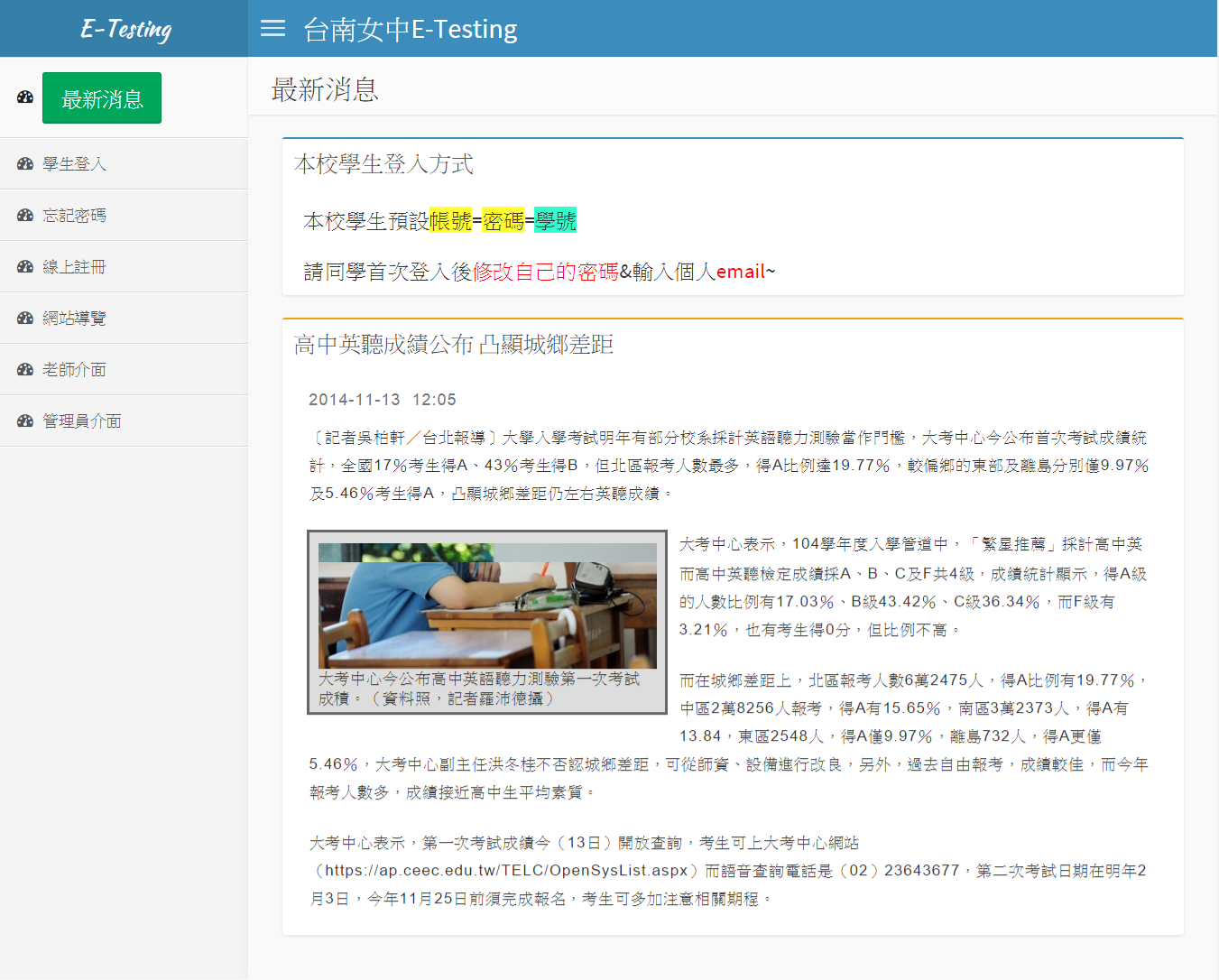Click the phone number 23643677
Screen dimensions: 1219x980
click(921, 871)
